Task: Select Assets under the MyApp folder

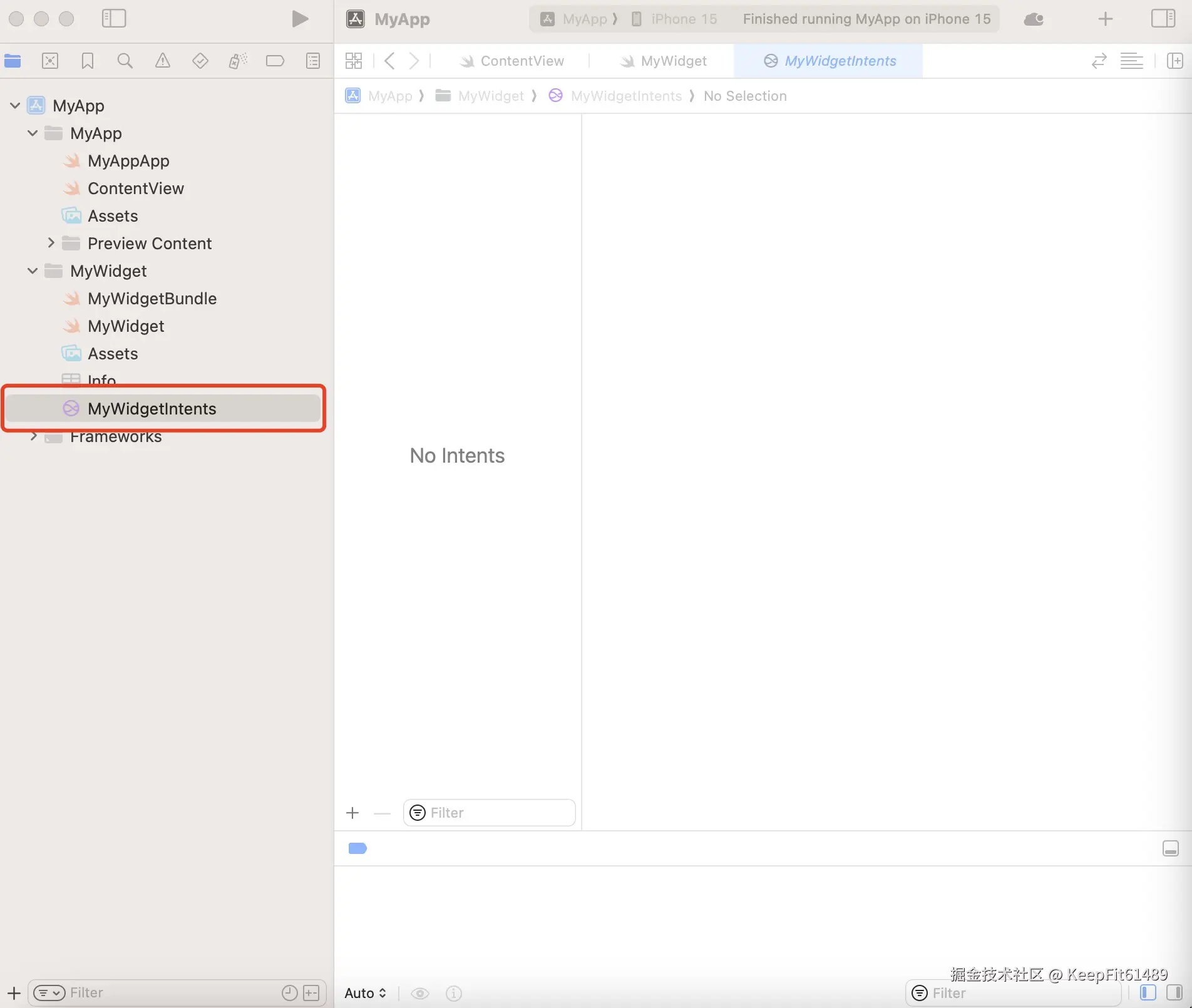Action: tap(113, 216)
